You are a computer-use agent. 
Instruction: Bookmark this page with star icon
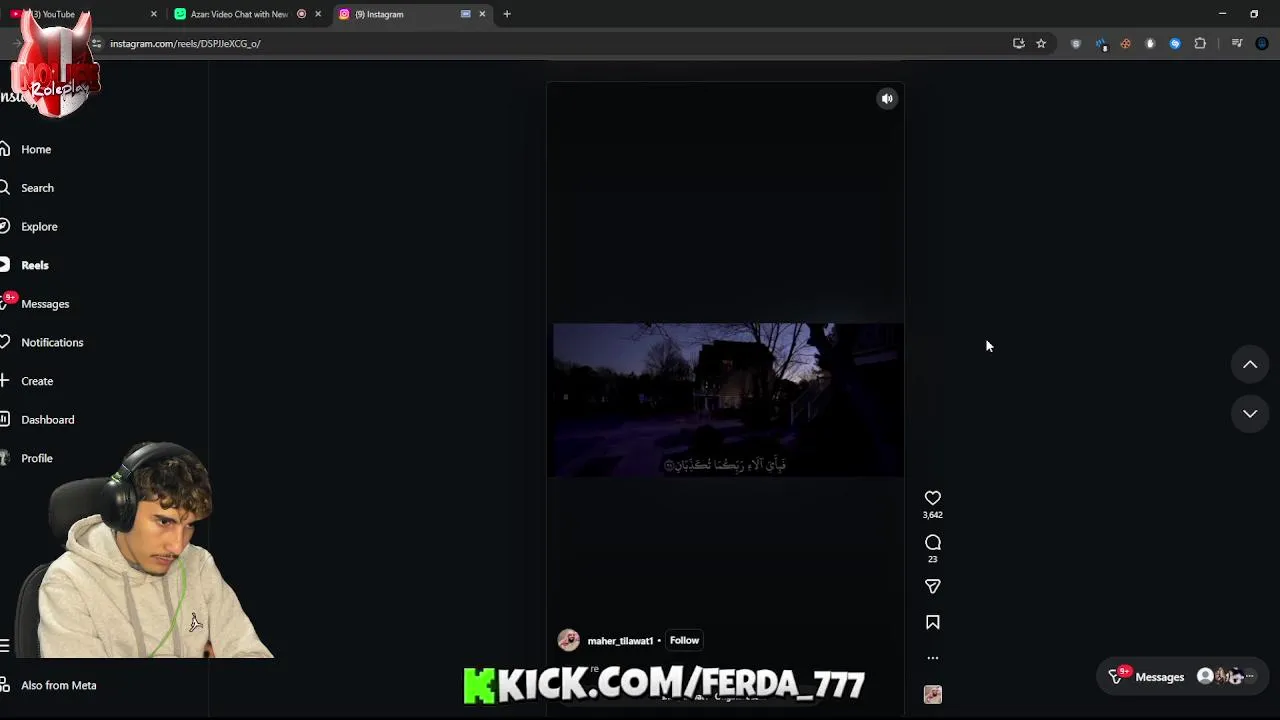[x=1041, y=44]
